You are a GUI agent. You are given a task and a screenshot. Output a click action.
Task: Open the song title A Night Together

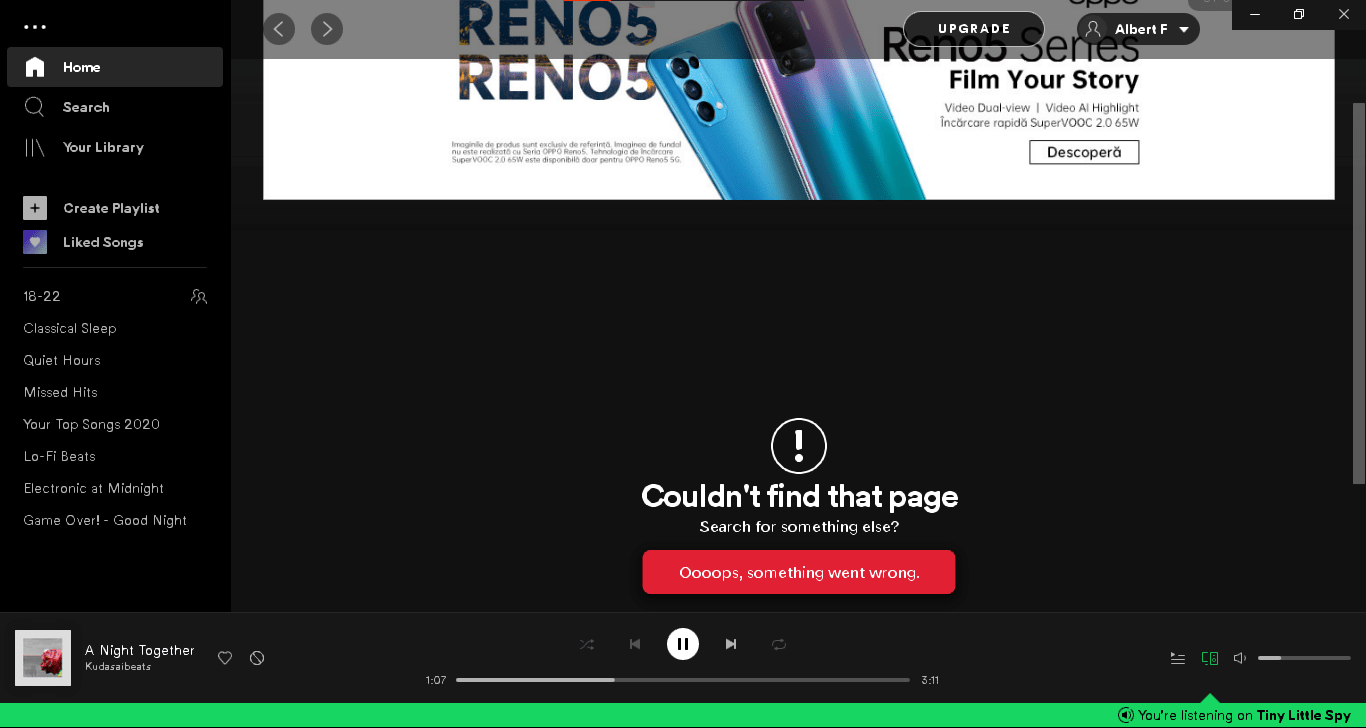pyautogui.click(x=140, y=650)
